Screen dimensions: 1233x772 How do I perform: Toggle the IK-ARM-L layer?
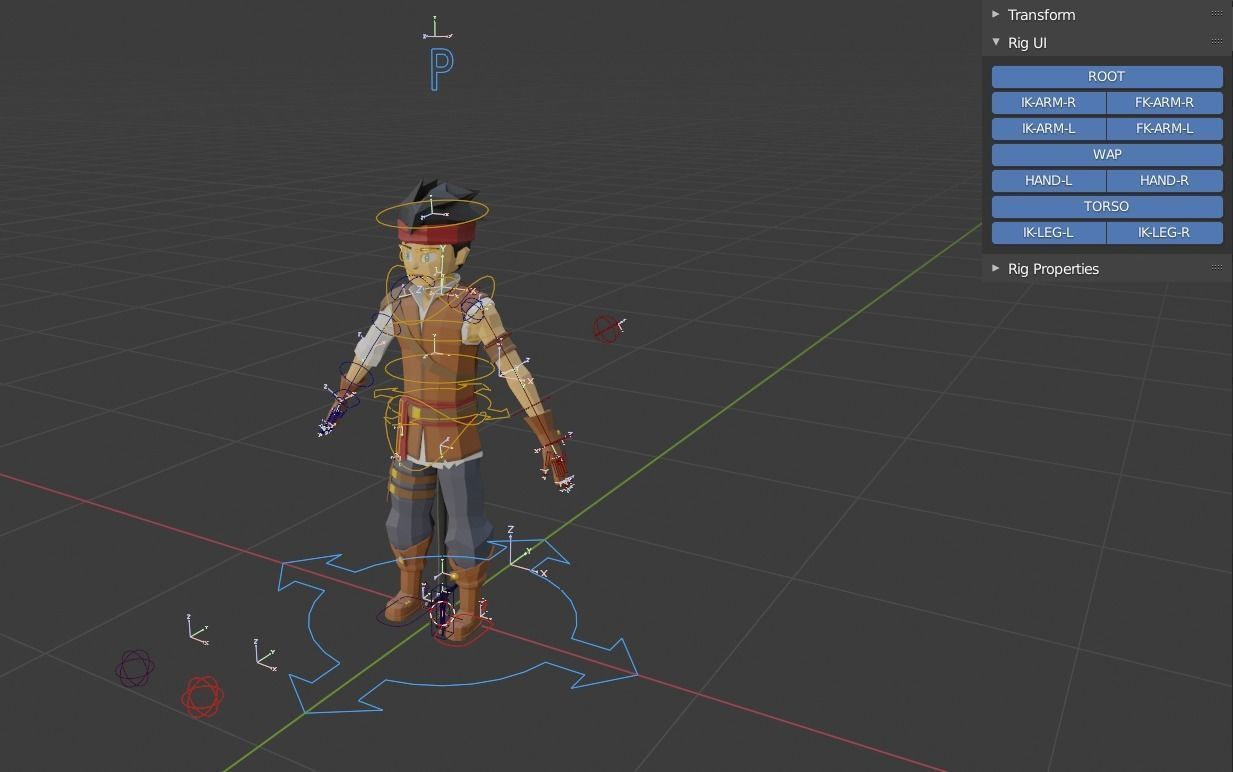tap(1049, 128)
